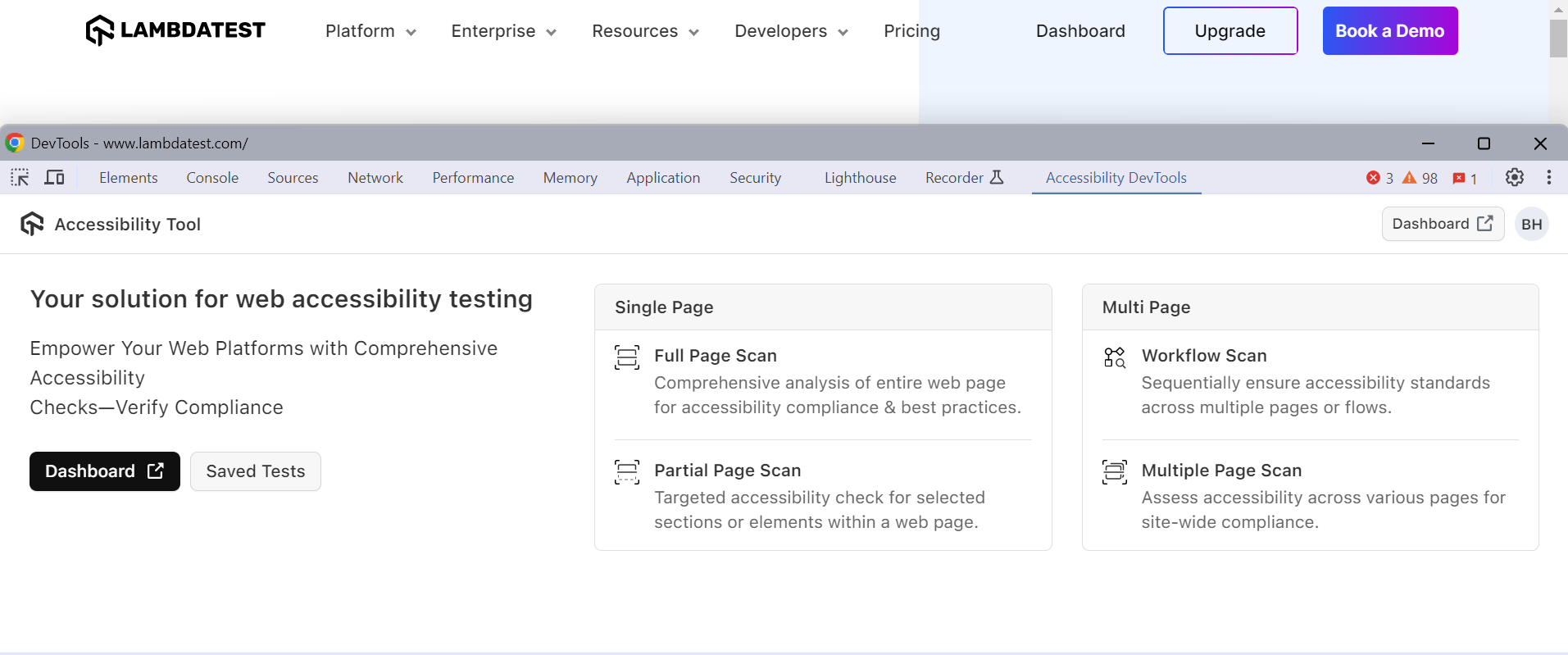
Task: Click the Dashboard button in the Accessibility Tool header
Action: point(1443,224)
